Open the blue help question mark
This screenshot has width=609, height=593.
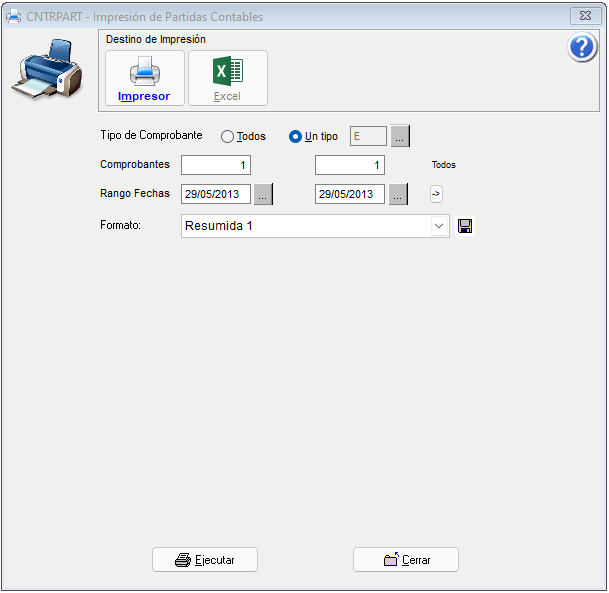pyautogui.click(x=581, y=47)
